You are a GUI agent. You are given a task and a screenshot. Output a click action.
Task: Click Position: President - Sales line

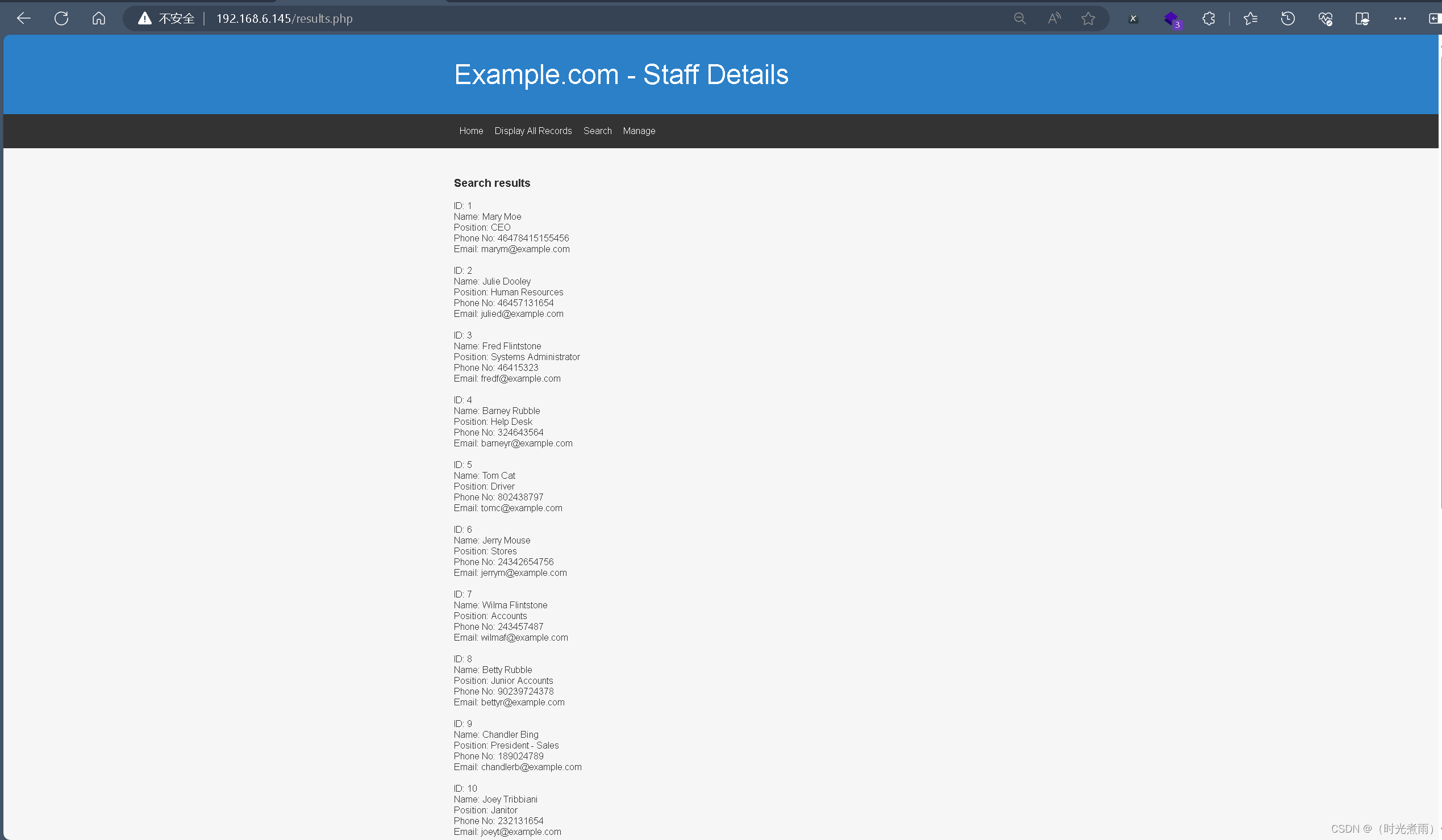coord(506,745)
